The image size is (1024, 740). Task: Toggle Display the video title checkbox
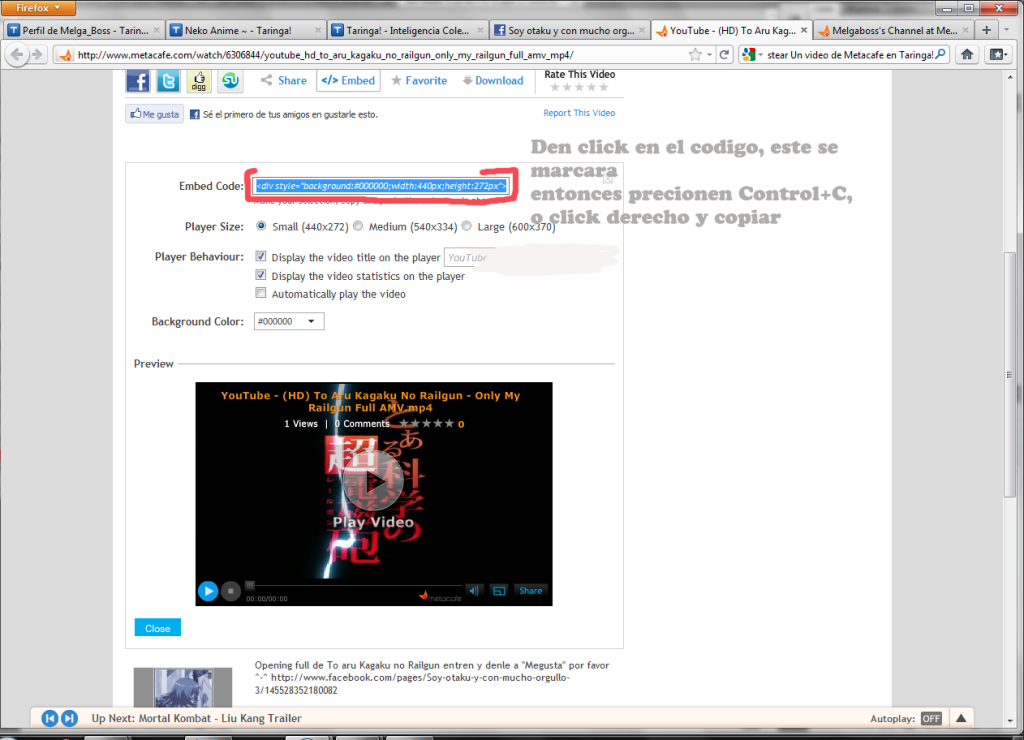261,256
